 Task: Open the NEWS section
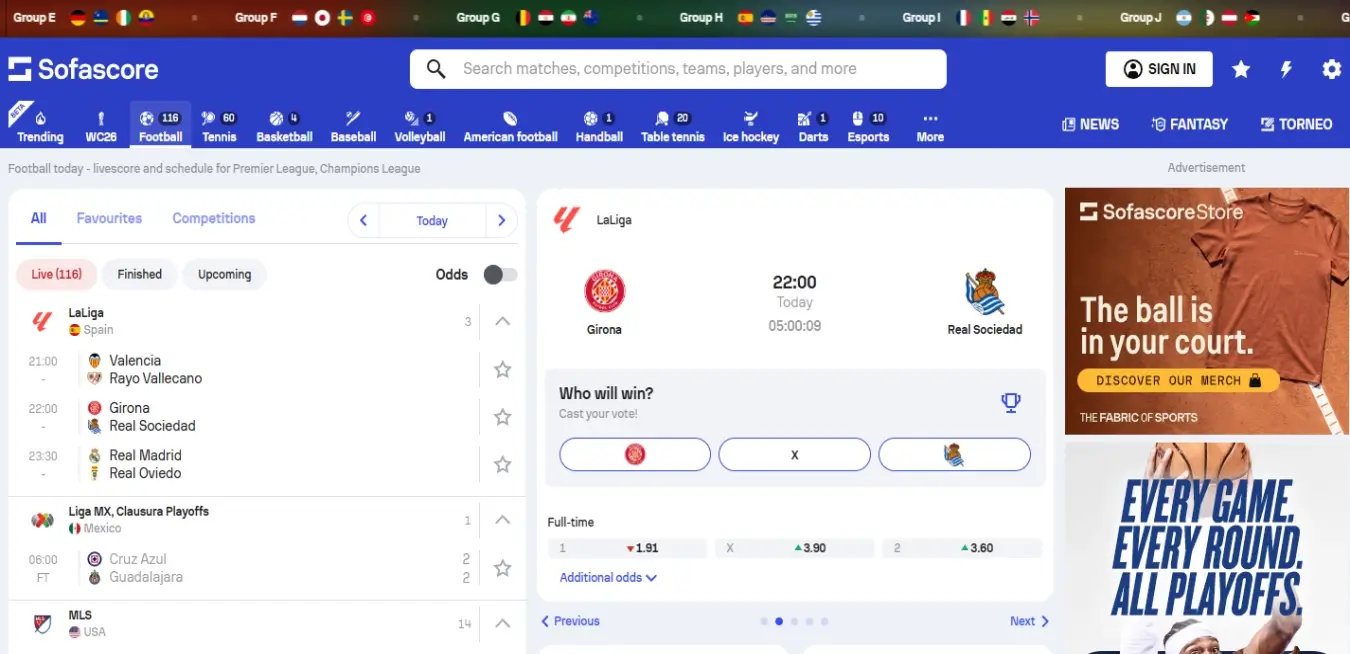[x=1090, y=124]
